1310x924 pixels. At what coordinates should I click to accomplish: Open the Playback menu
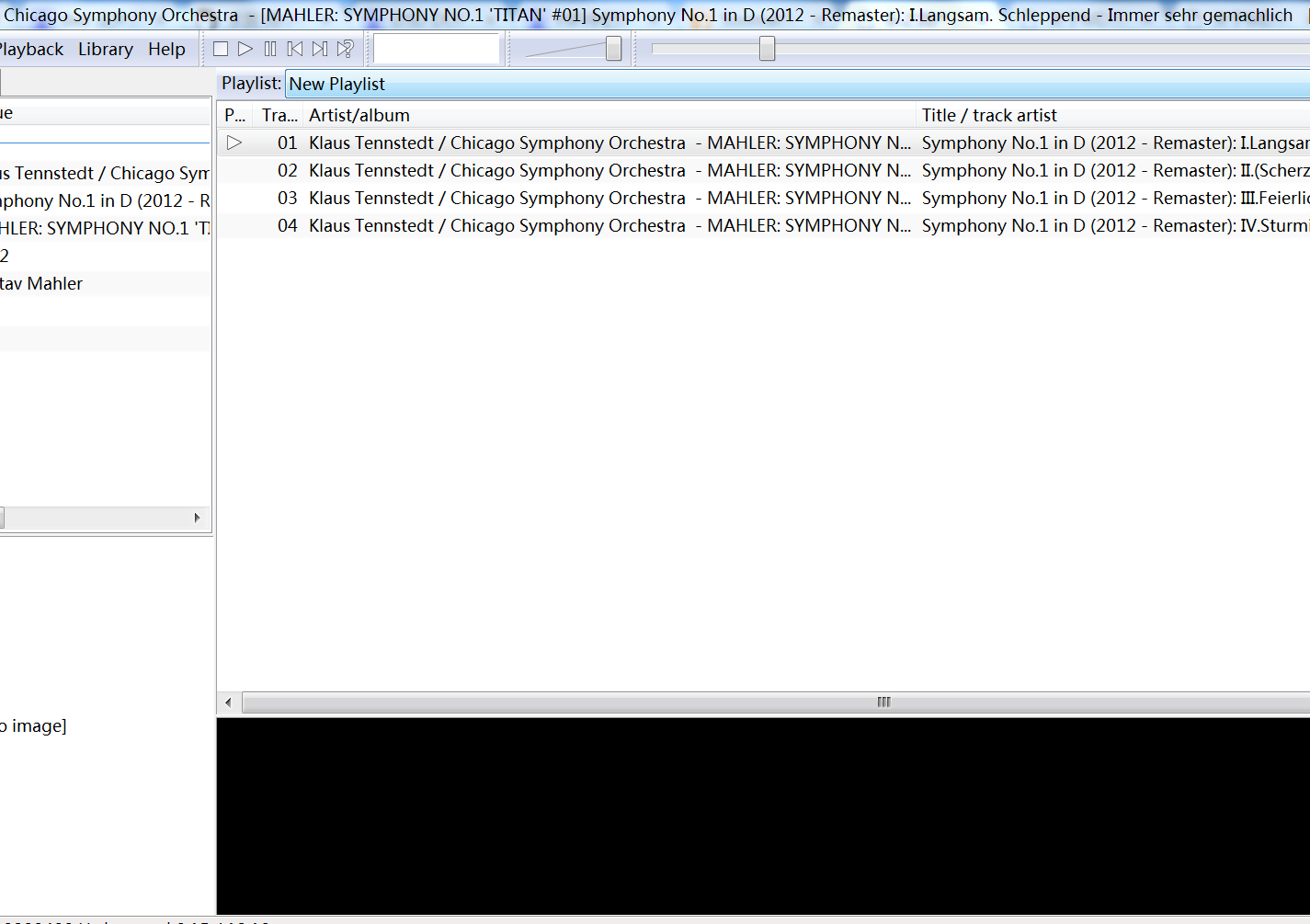tap(30, 49)
